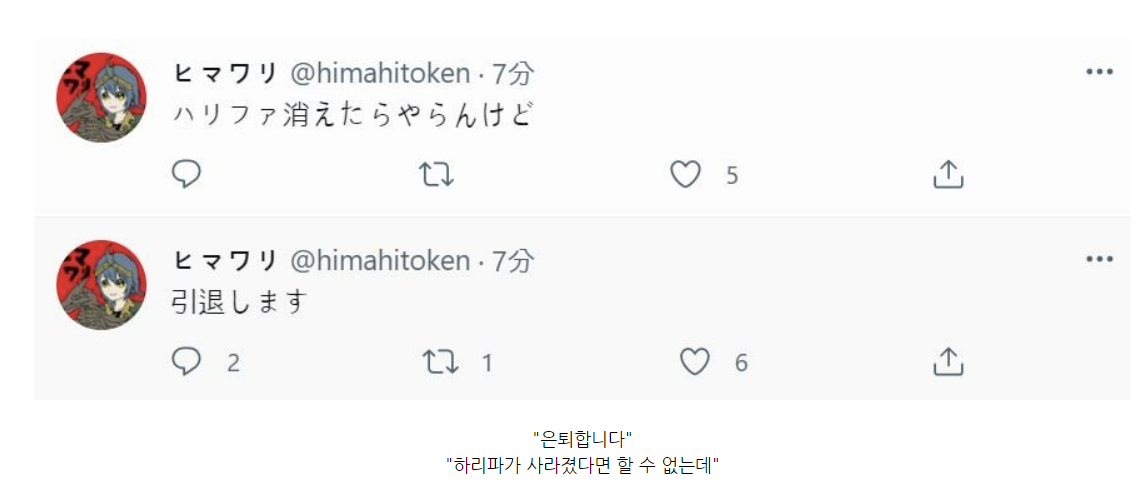
Task: Reply to the ハリファ消えたらやらんけど tweet
Action: pyautogui.click(x=187, y=175)
